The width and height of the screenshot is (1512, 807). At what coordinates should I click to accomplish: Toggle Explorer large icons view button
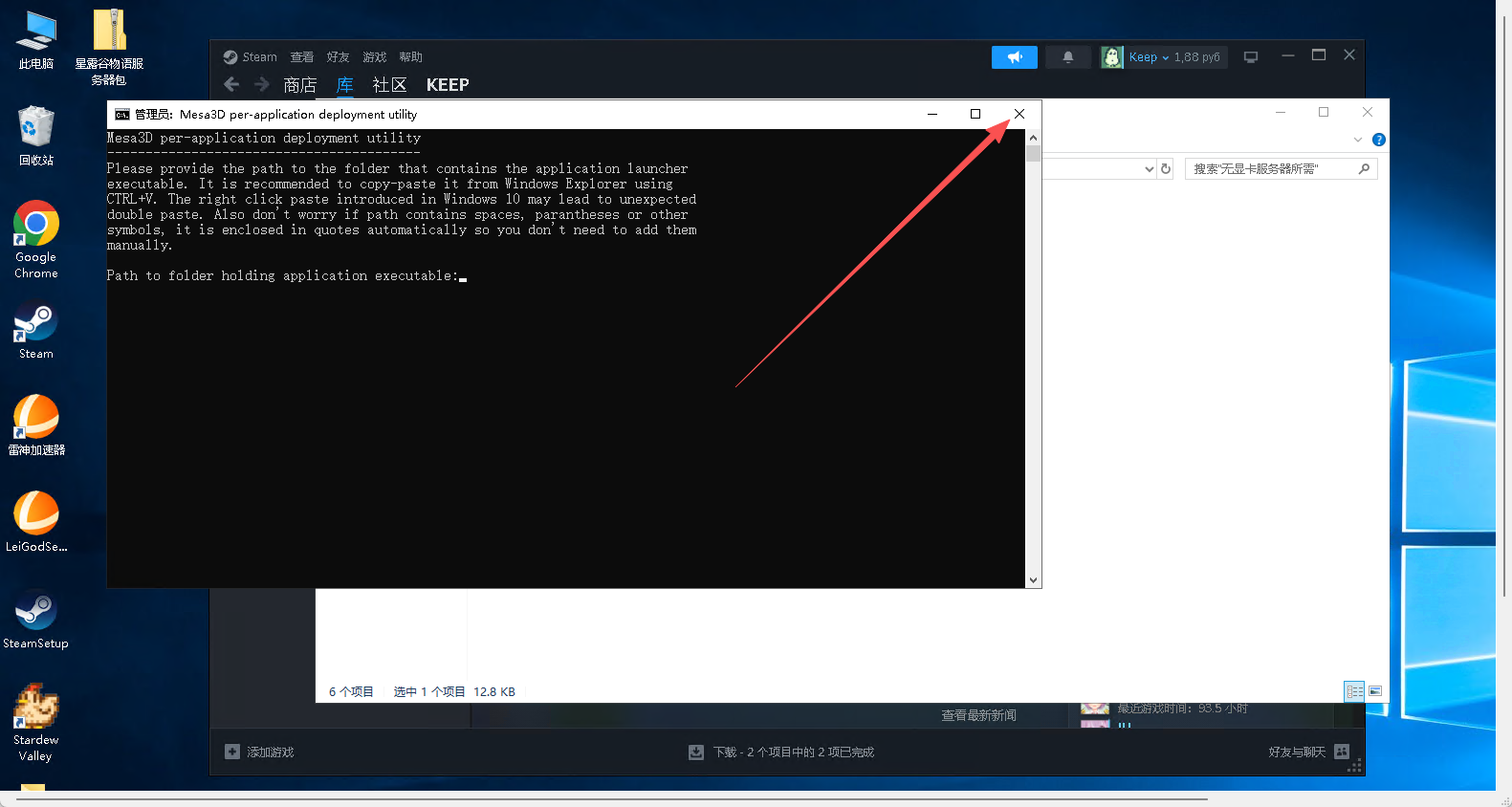(x=1375, y=691)
